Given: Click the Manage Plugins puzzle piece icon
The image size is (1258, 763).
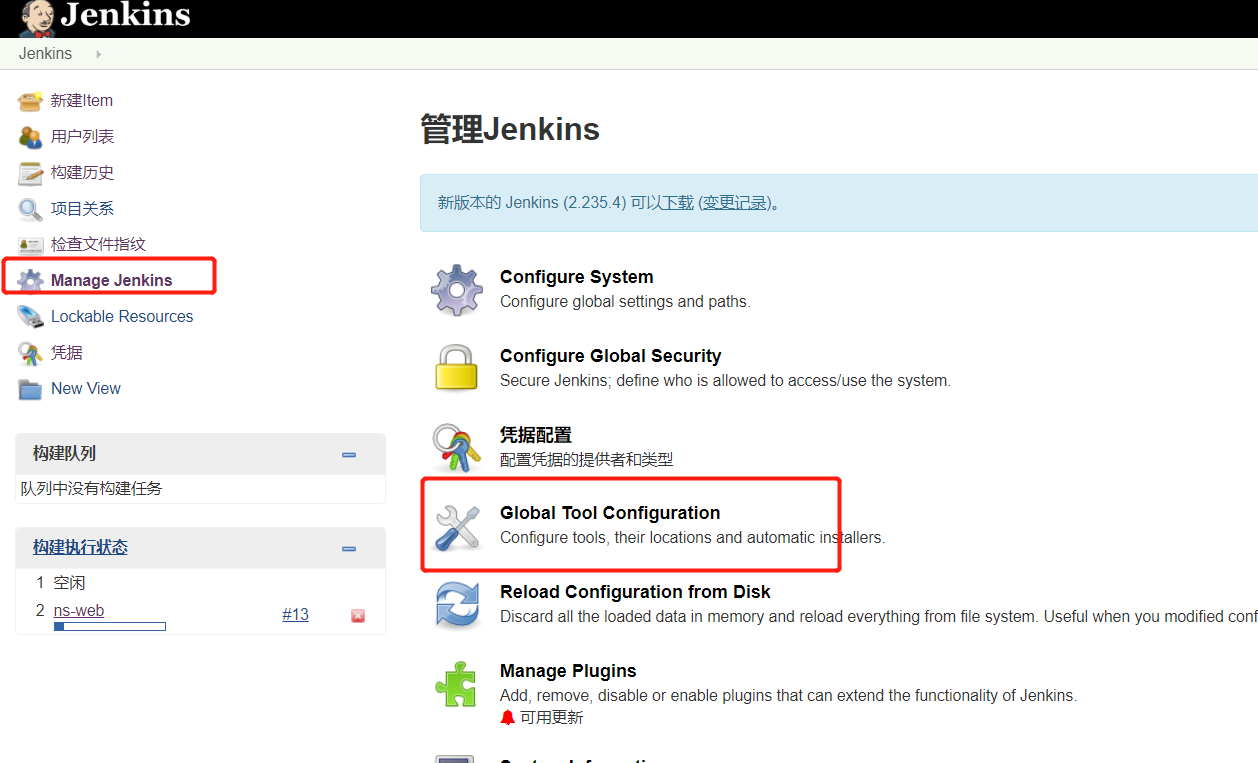Looking at the screenshot, I should click(457, 684).
